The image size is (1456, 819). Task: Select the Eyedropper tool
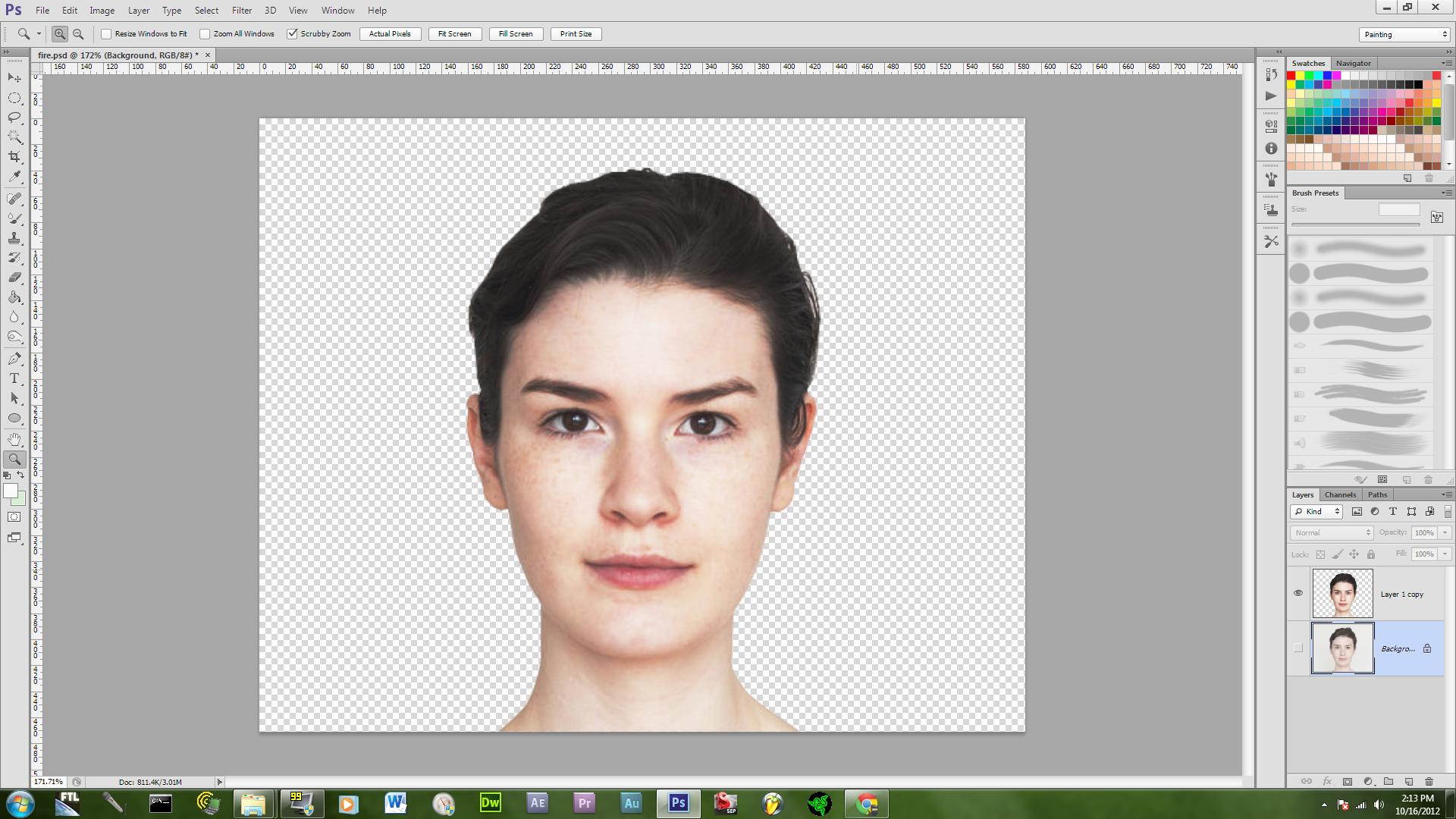pos(14,177)
